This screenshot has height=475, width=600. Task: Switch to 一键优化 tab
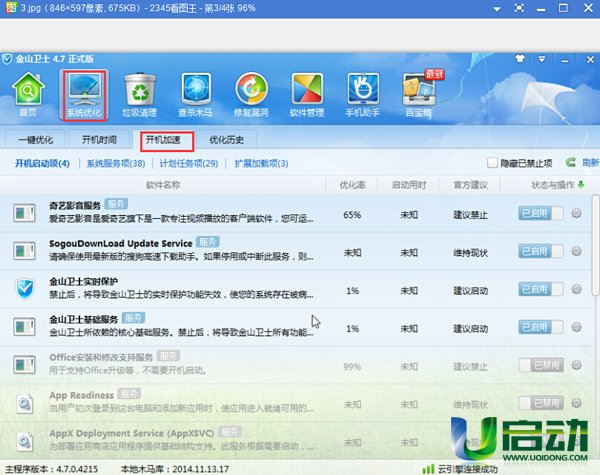[x=38, y=139]
